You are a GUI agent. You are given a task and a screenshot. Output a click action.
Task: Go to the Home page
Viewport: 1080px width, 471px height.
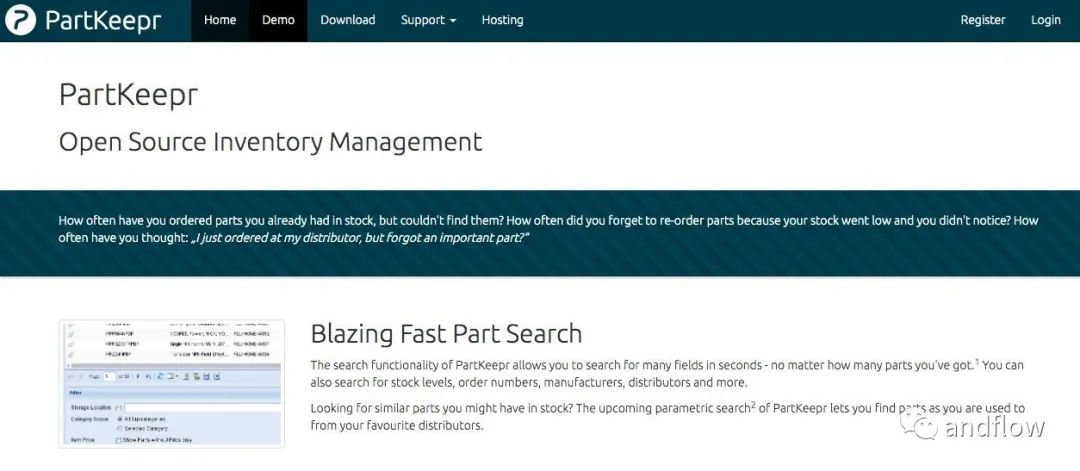(220, 20)
